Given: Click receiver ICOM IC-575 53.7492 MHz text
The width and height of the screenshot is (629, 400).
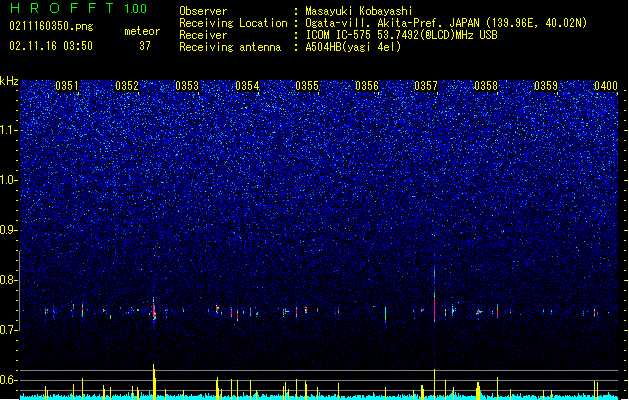Looking at the screenshot, I should point(401,35).
